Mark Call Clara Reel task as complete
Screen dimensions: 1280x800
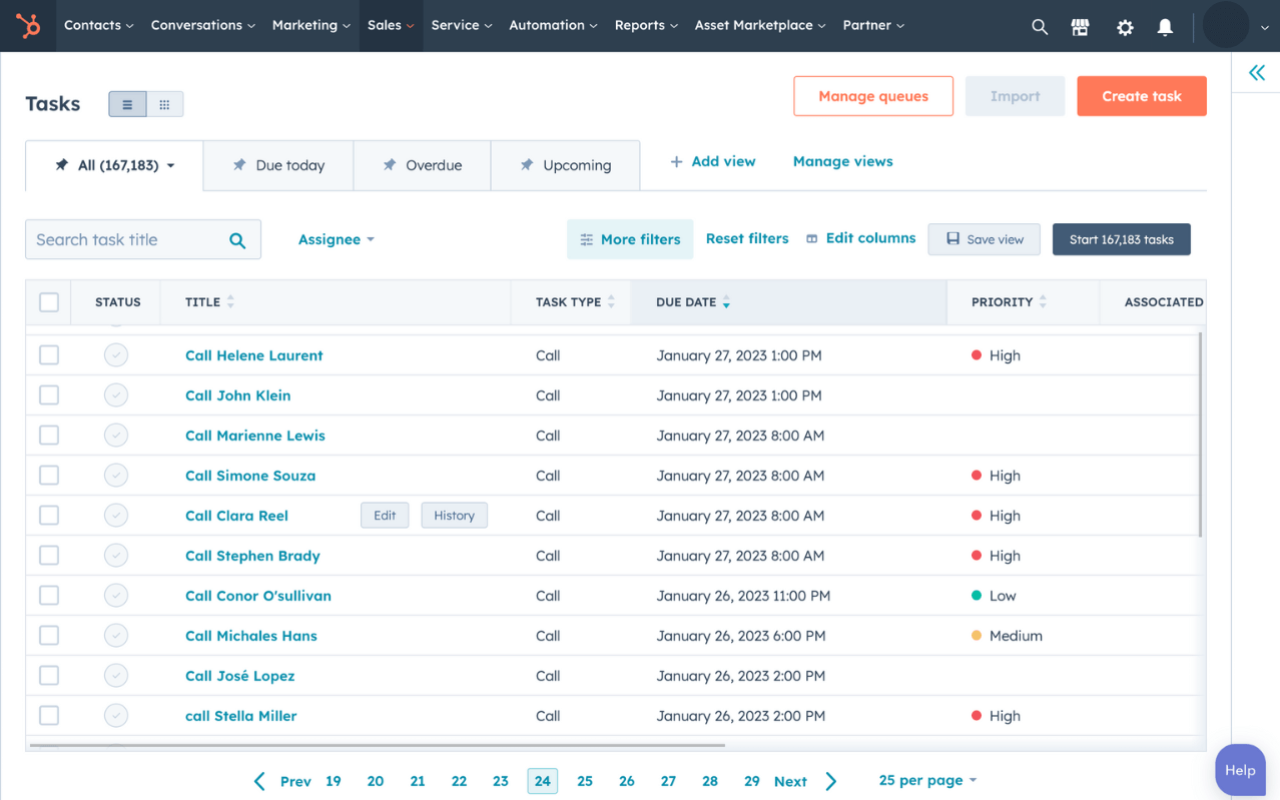pos(116,515)
